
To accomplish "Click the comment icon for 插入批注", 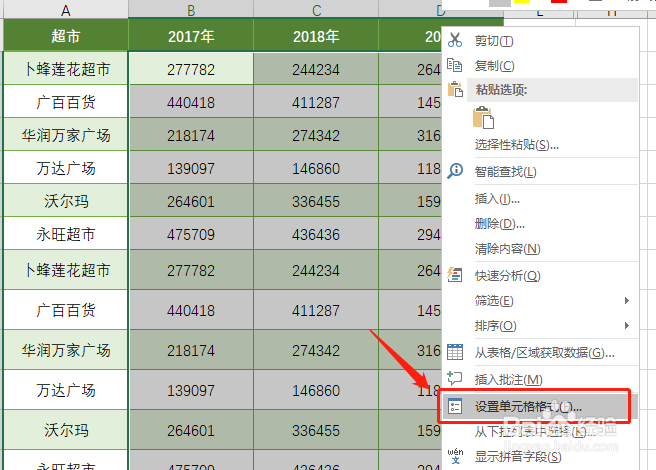I will tap(455, 379).
